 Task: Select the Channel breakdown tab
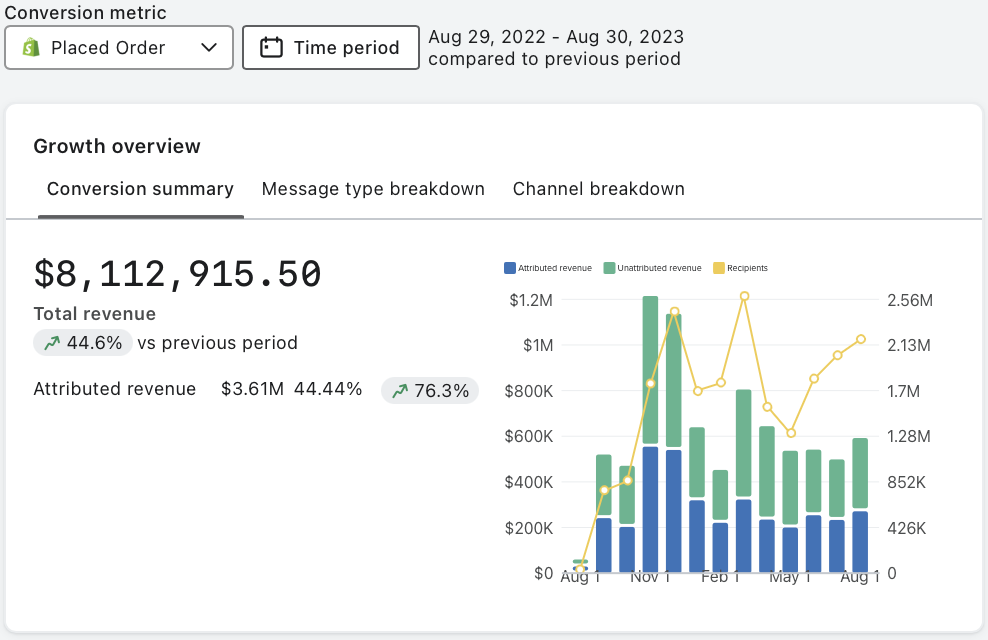(x=598, y=189)
